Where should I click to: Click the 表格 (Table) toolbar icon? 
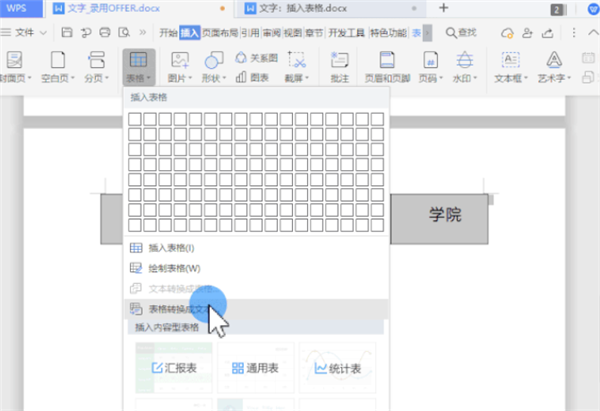click(138, 61)
